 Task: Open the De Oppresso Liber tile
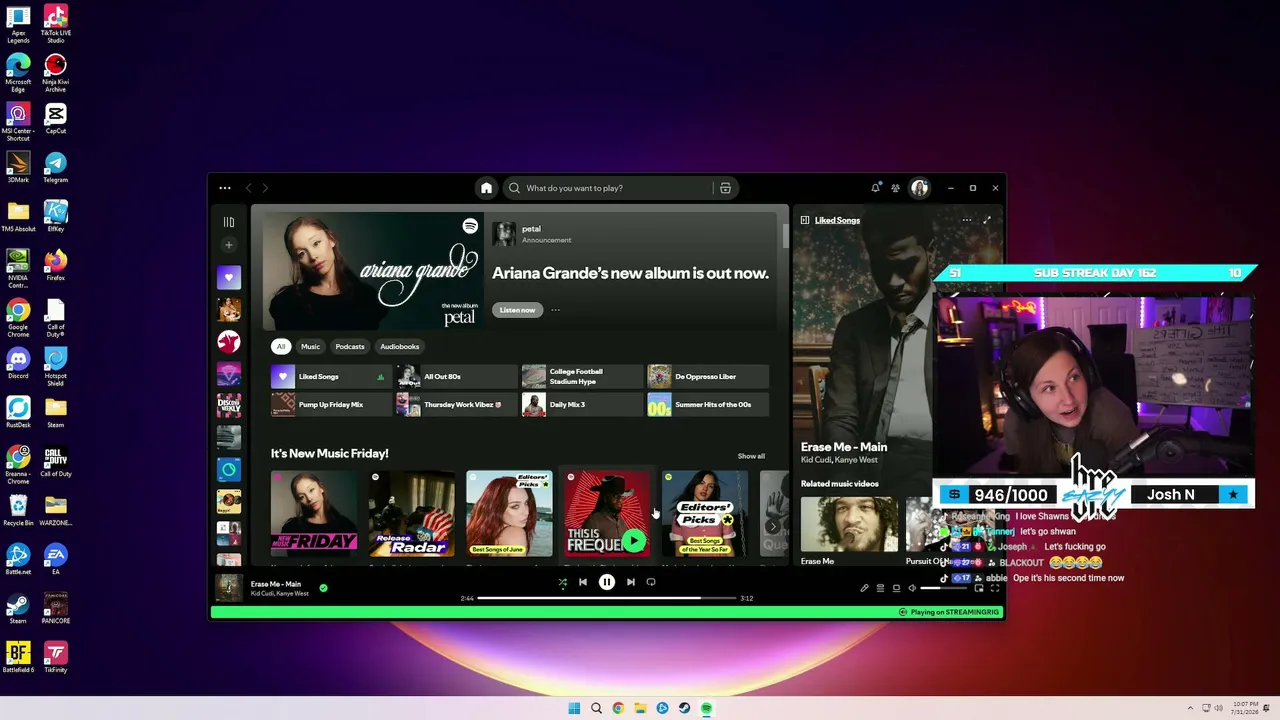click(x=707, y=377)
